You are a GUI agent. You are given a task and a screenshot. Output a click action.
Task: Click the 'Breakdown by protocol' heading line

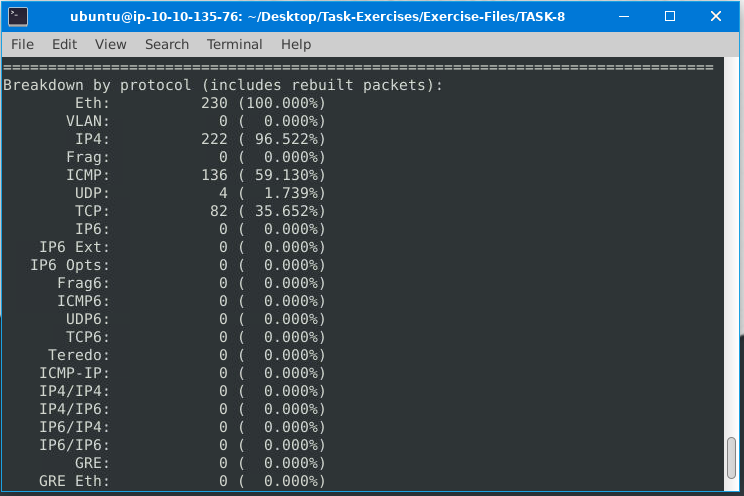tap(222, 85)
